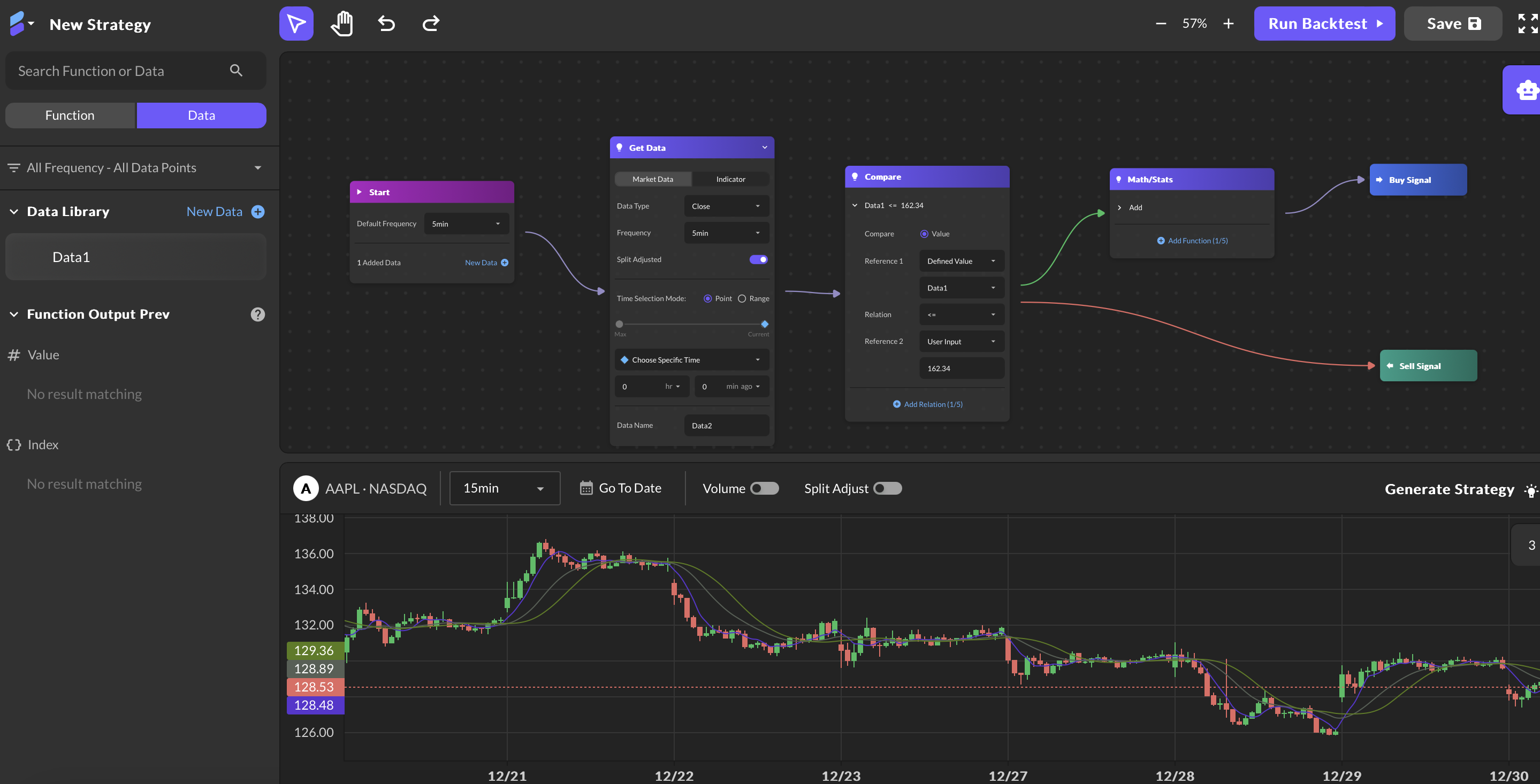Click the Run Backtest button
This screenshot has height=784, width=1540.
pyautogui.click(x=1324, y=24)
